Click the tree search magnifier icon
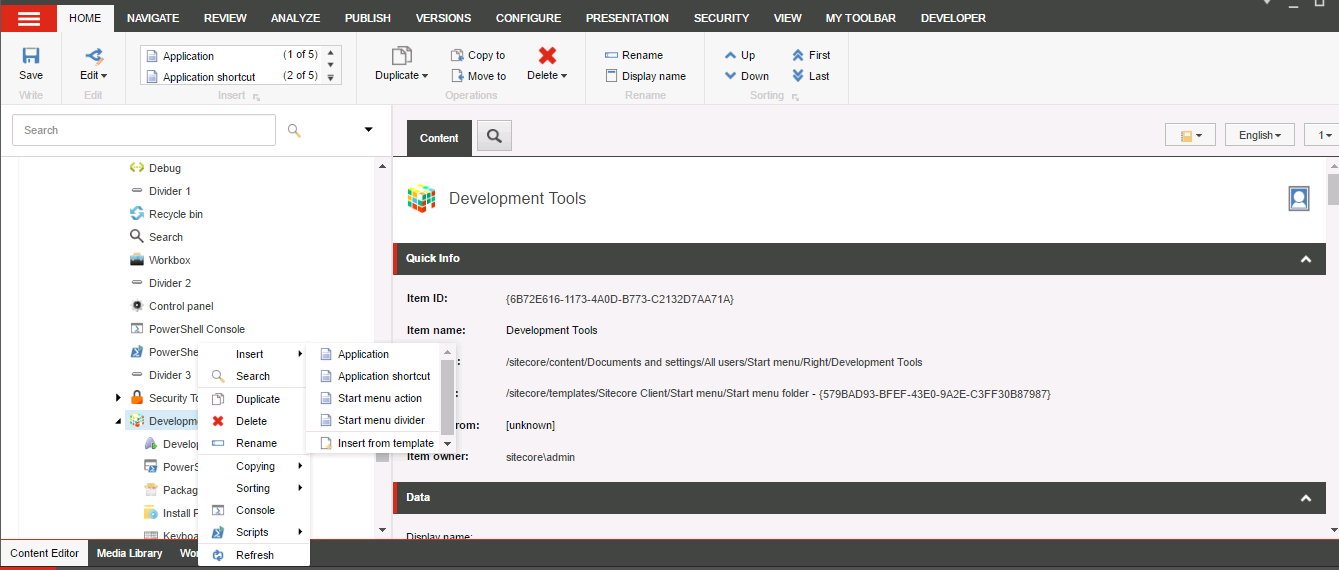The width and height of the screenshot is (1339, 570). point(294,130)
